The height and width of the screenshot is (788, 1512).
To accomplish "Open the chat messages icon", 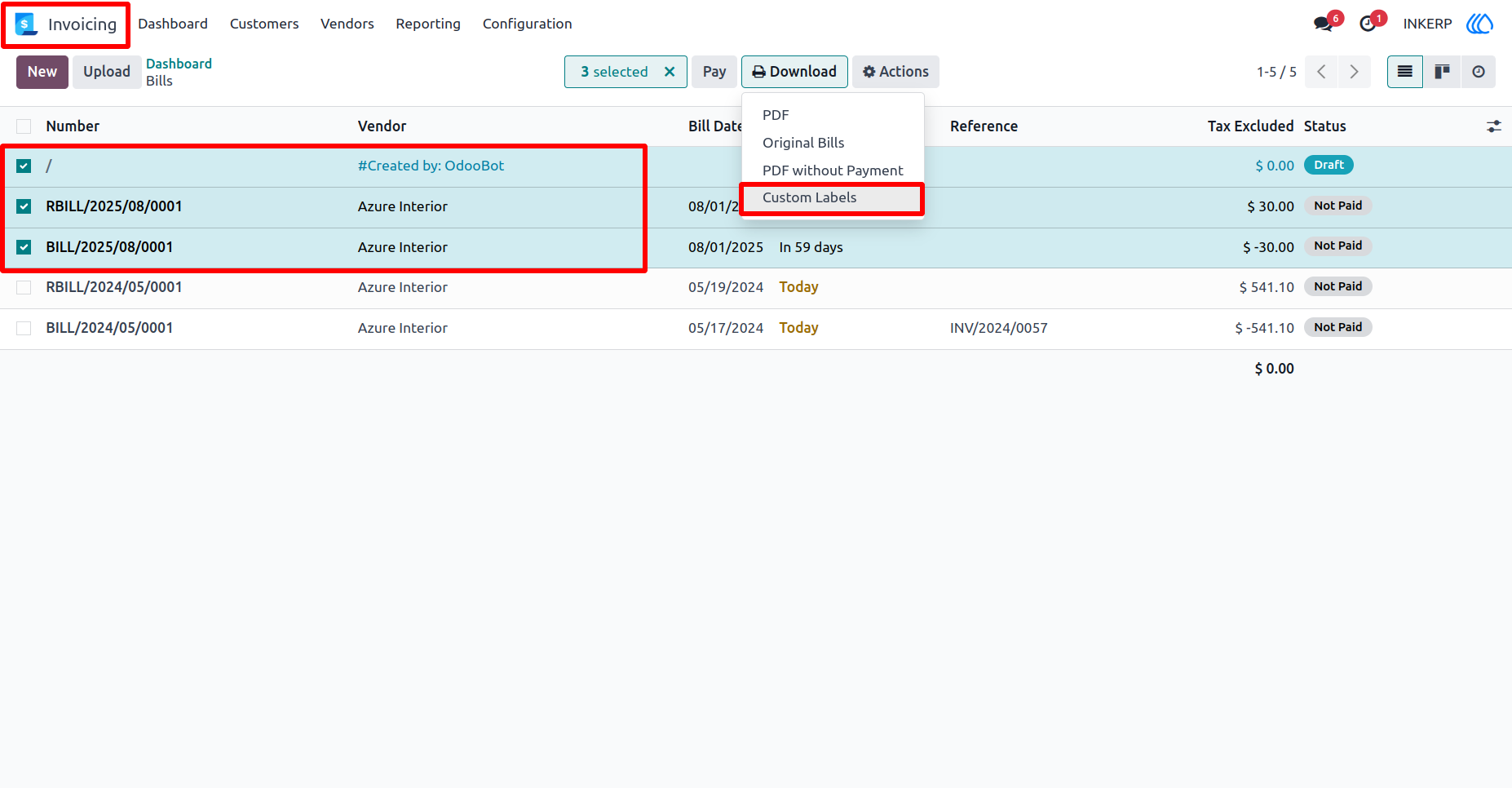I will coord(1324,24).
